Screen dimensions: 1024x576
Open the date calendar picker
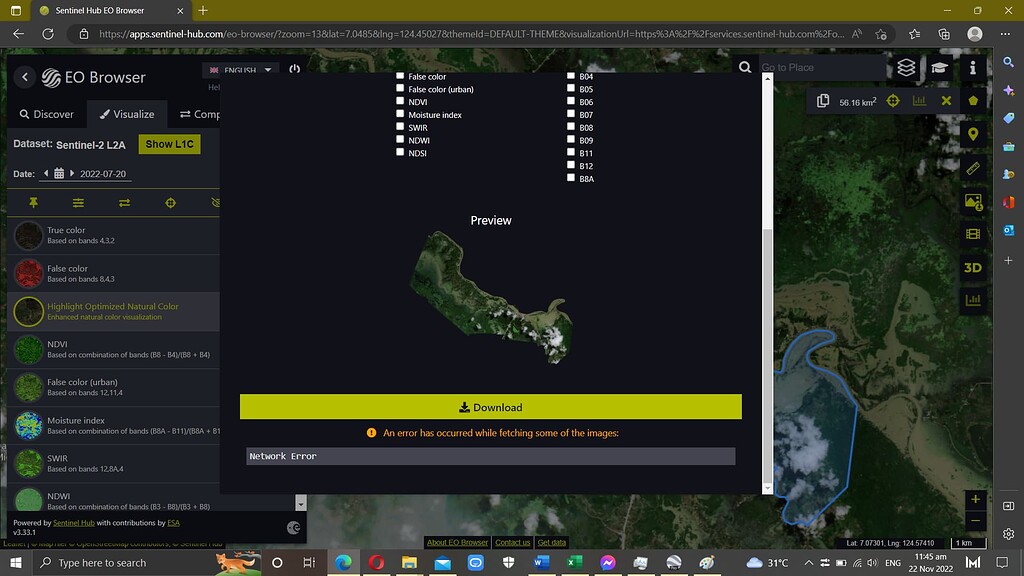point(59,174)
